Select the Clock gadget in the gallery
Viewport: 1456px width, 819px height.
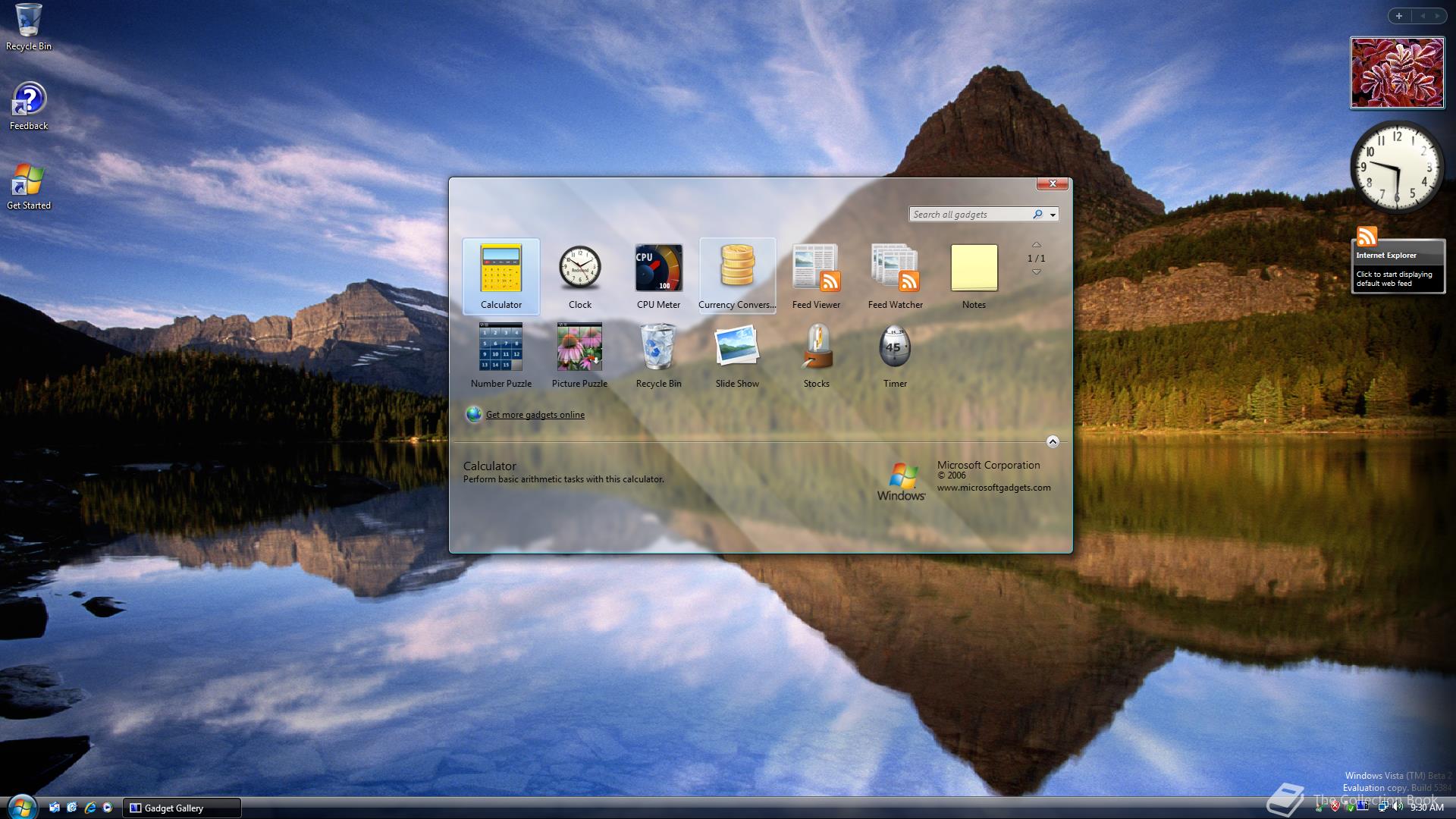(579, 276)
